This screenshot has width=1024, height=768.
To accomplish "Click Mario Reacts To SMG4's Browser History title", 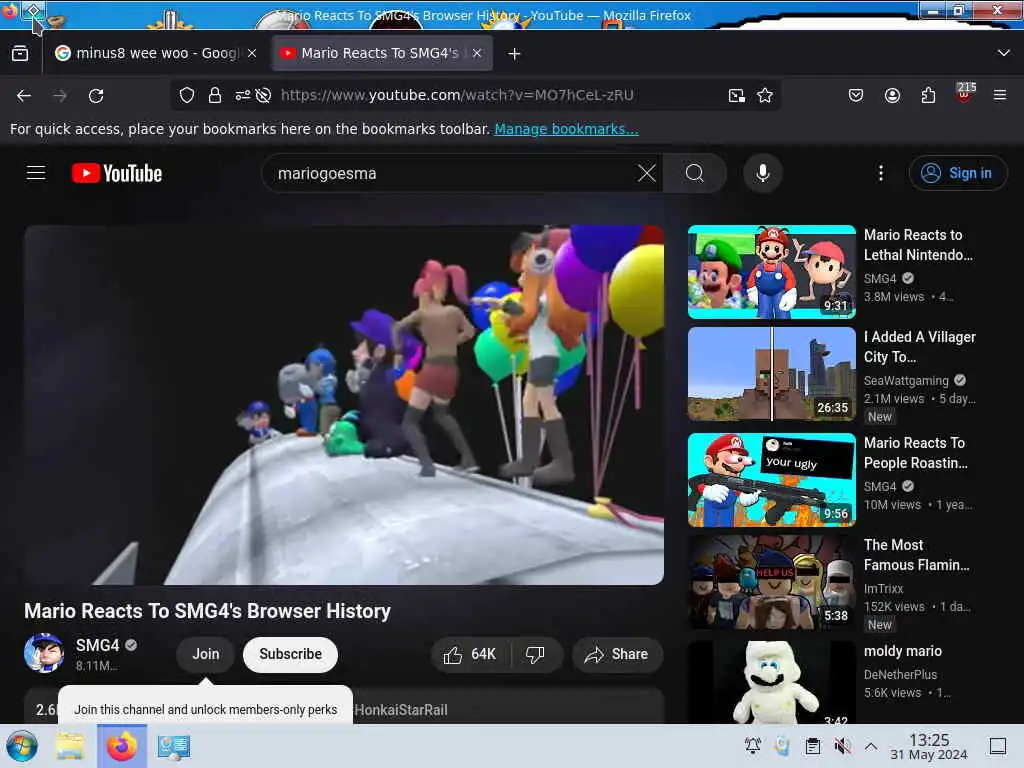I will (208, 611).
